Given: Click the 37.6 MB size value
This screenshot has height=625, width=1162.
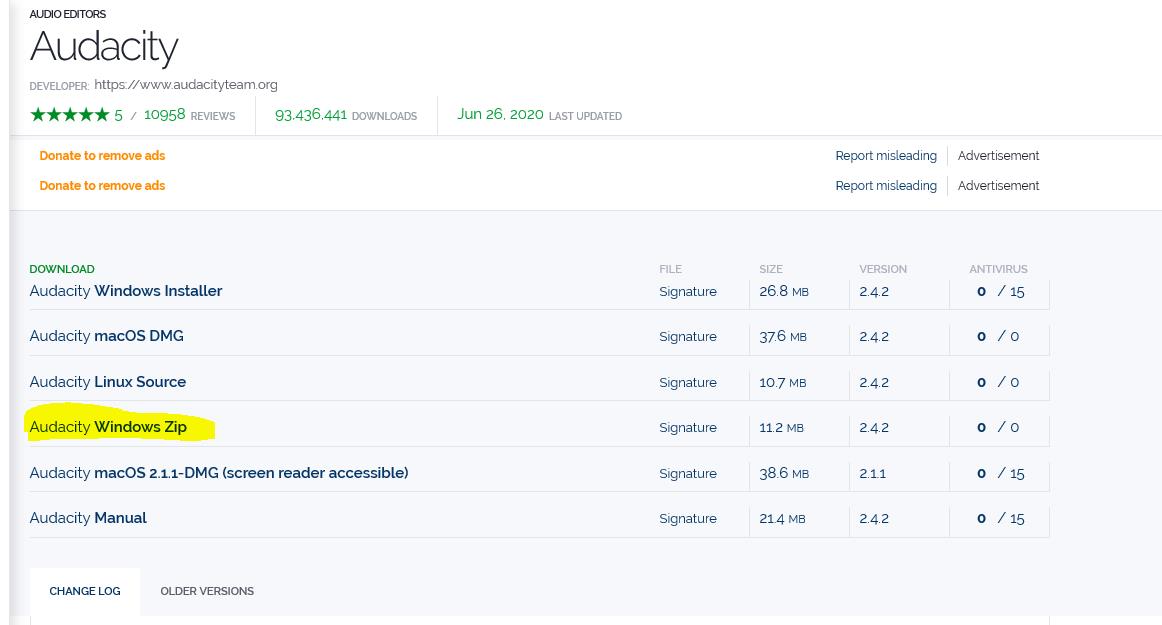Looking at the screenshot, I should [x=783, y=337].
